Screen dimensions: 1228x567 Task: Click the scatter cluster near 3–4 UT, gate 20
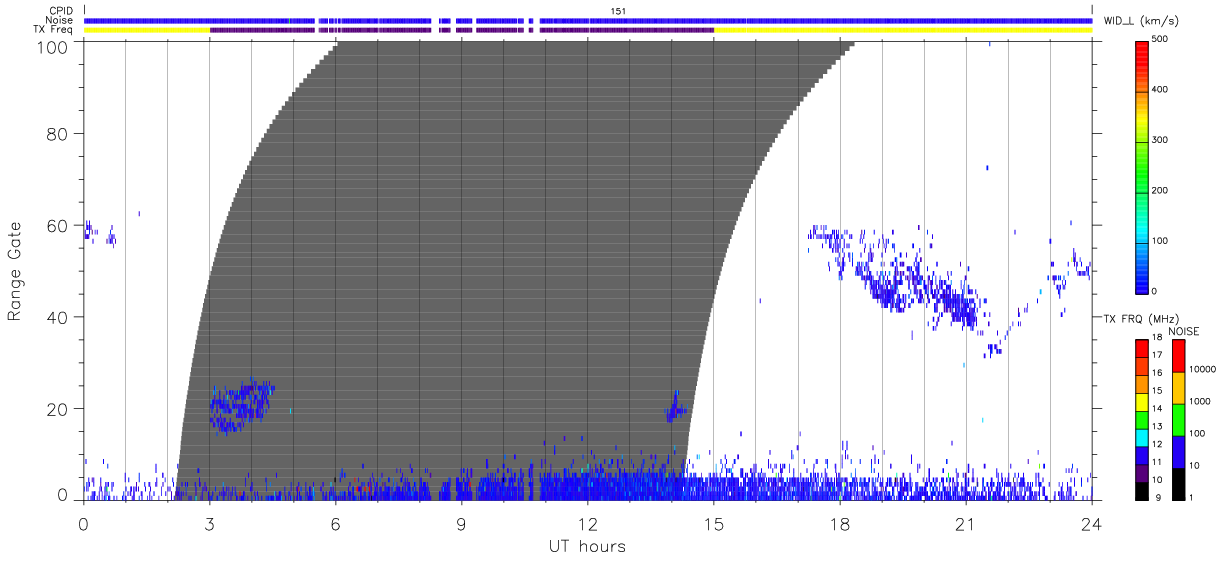(240, 405)
